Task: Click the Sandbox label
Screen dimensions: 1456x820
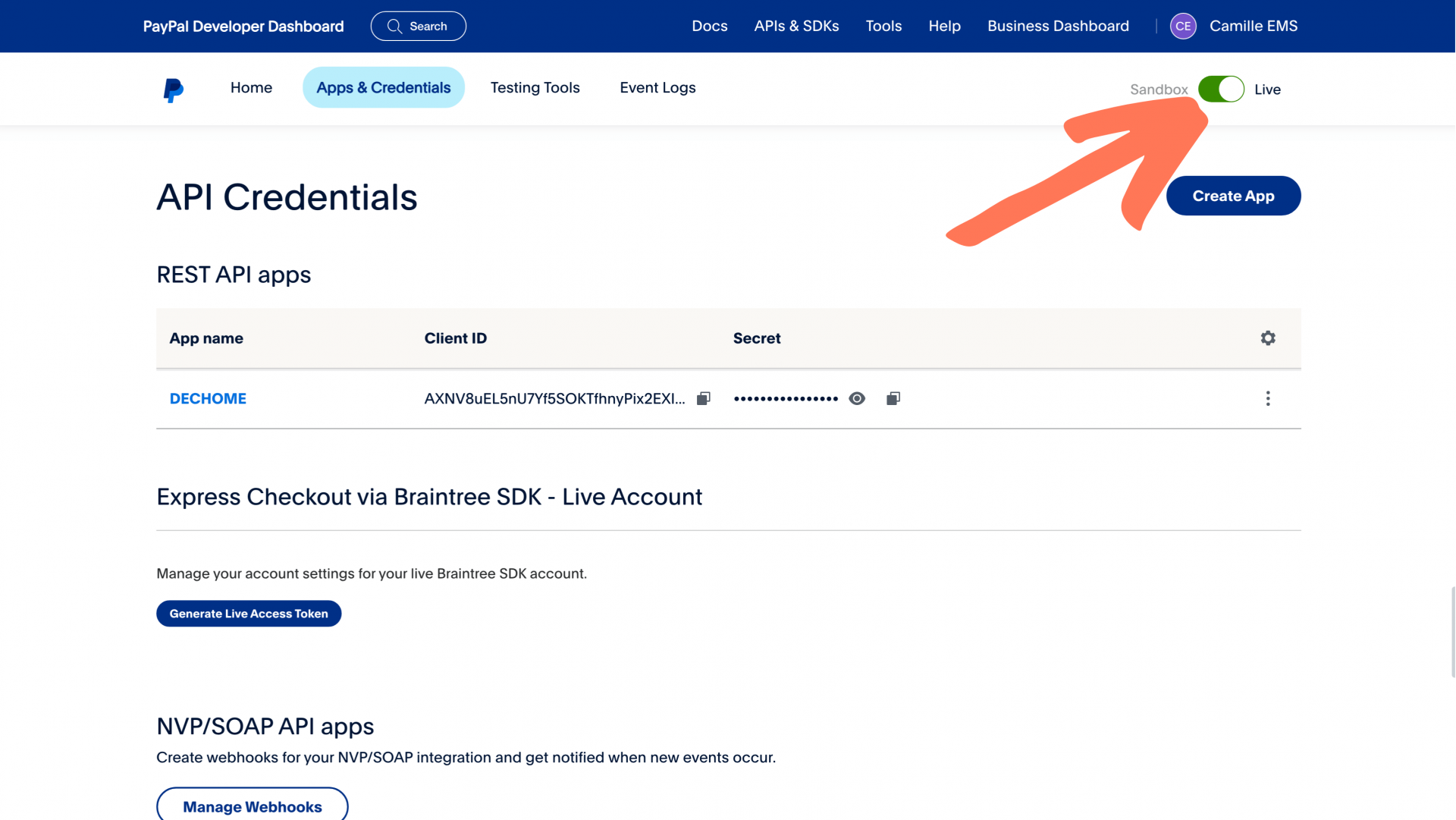Action: point(1159,90)
